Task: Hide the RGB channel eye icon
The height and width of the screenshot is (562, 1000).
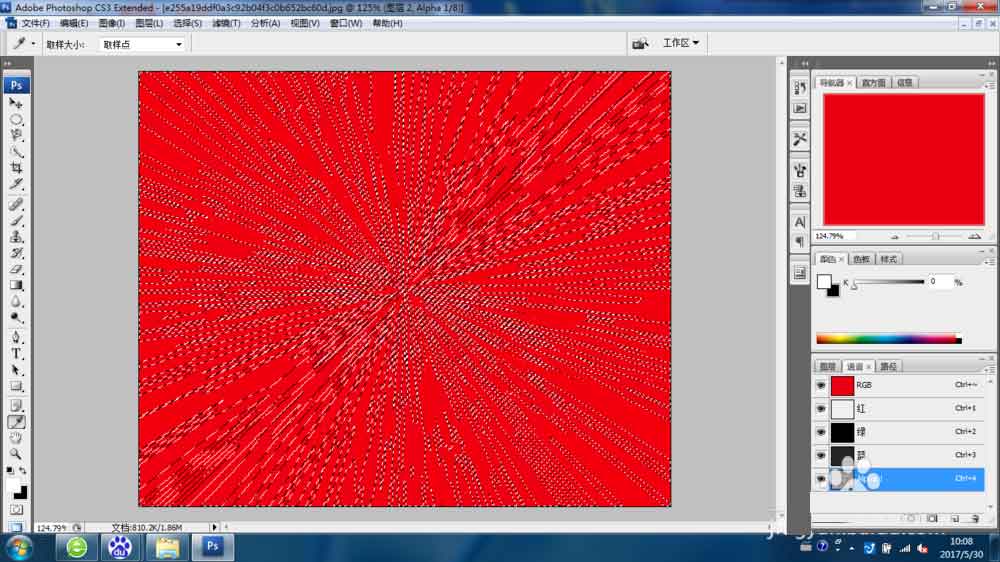Action: coord(821,385)
